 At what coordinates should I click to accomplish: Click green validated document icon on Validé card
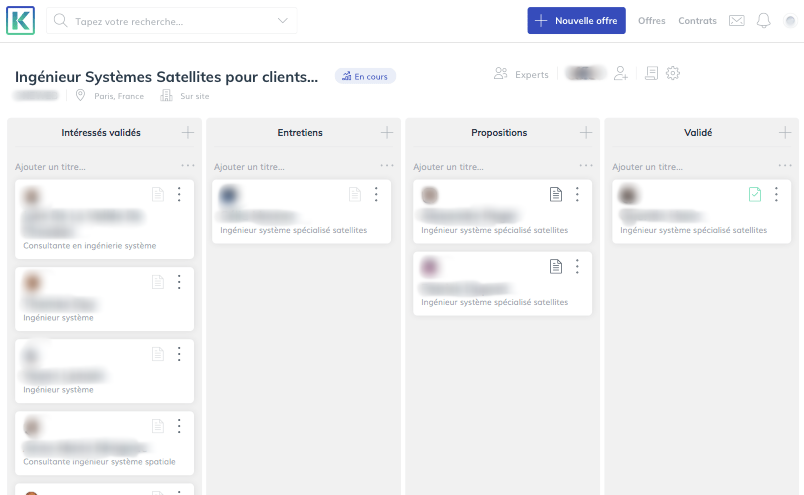[x=755, y=194]
